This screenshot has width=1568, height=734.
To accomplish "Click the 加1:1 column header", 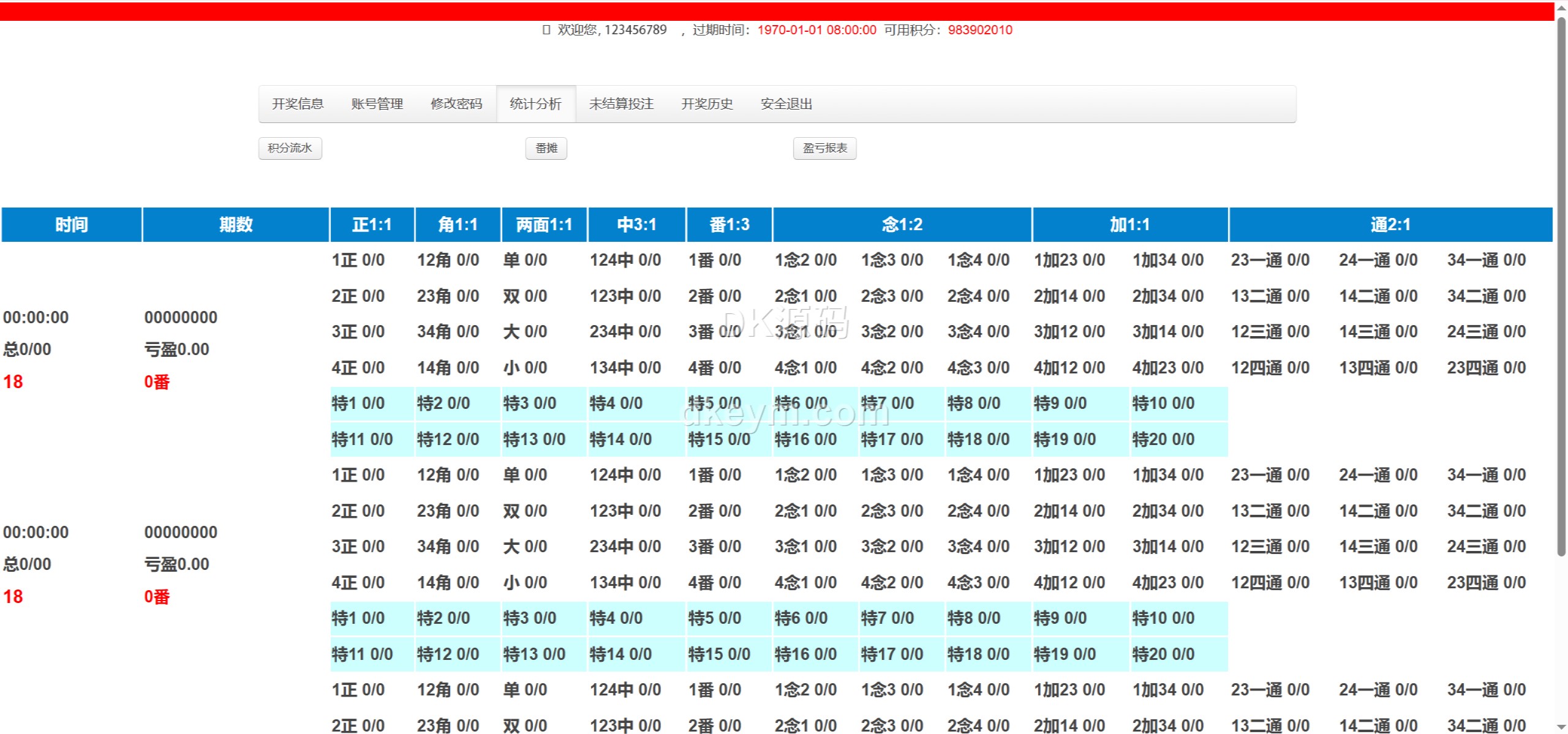I will 1129,225.
